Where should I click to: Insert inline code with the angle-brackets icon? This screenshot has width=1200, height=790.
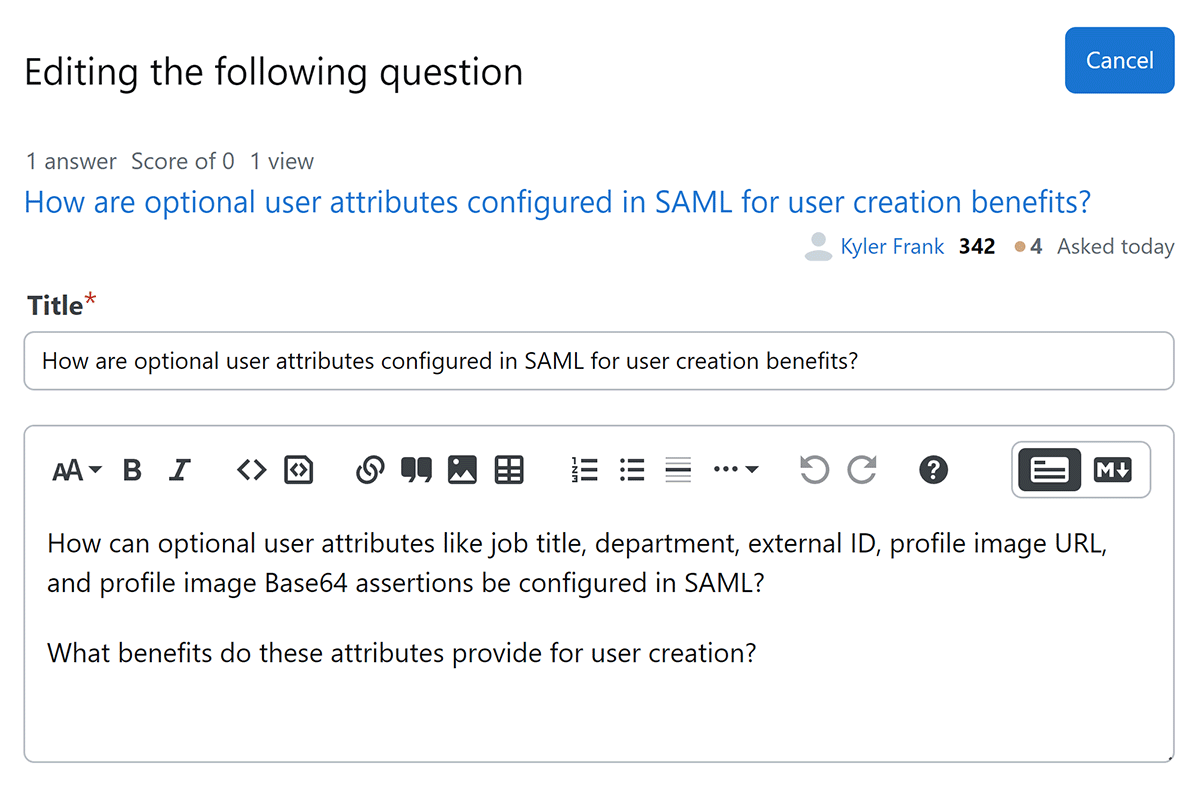click(251, 470)
